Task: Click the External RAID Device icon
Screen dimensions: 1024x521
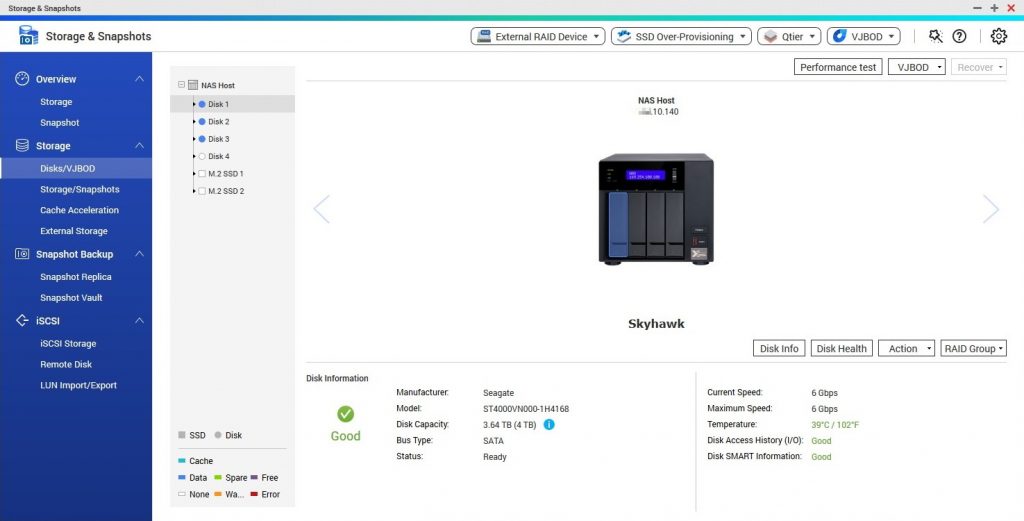Action: point(484,36)
